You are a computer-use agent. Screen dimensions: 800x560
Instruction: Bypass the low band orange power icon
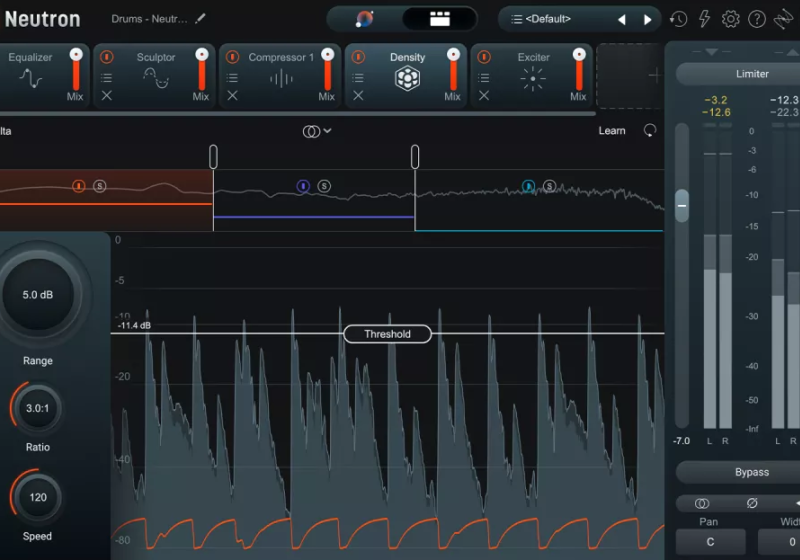(79, 186)
